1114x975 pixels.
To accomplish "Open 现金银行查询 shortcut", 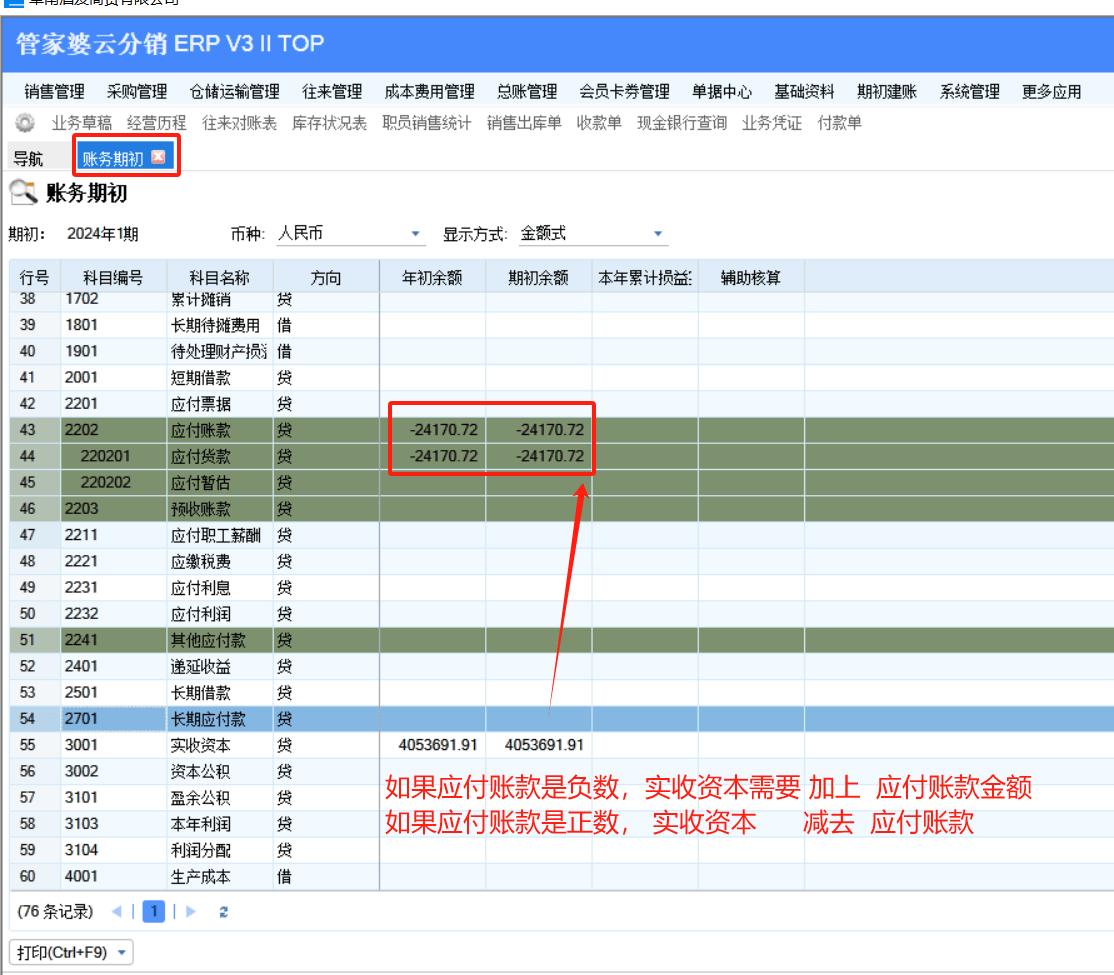I will coord(682,123).
